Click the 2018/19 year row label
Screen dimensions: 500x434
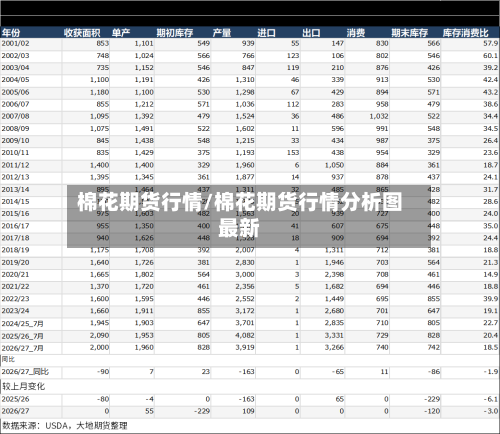pos(15,250)
